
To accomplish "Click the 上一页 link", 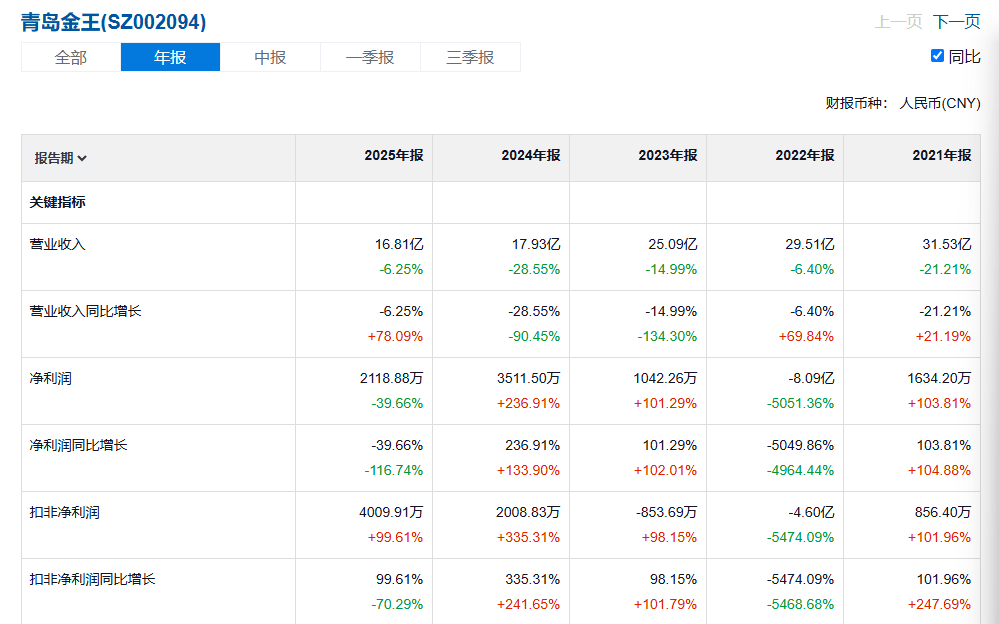I will tap(898, 22).
